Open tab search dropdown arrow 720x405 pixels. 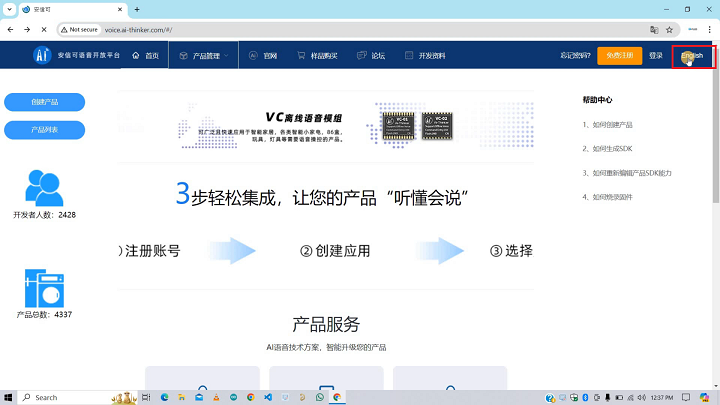[9, 9]
